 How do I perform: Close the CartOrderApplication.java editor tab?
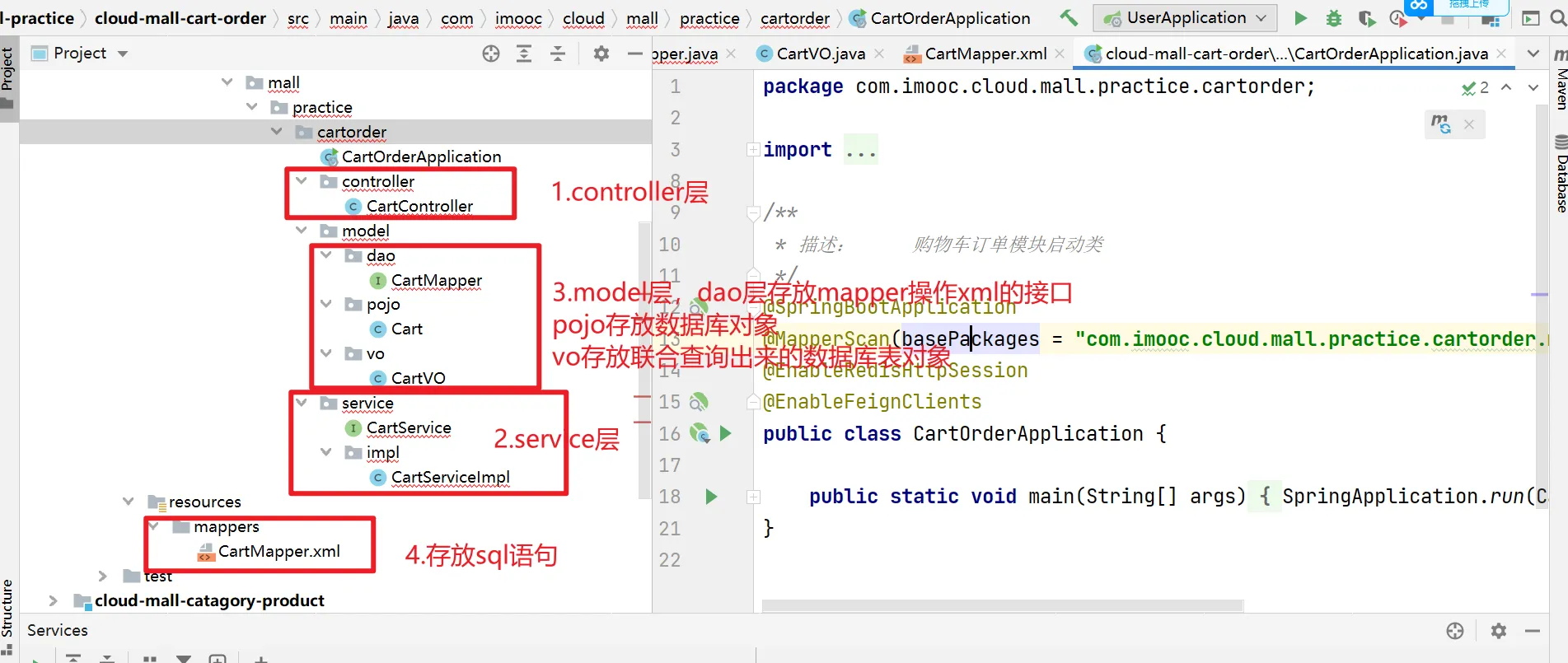pos(1501,54)
